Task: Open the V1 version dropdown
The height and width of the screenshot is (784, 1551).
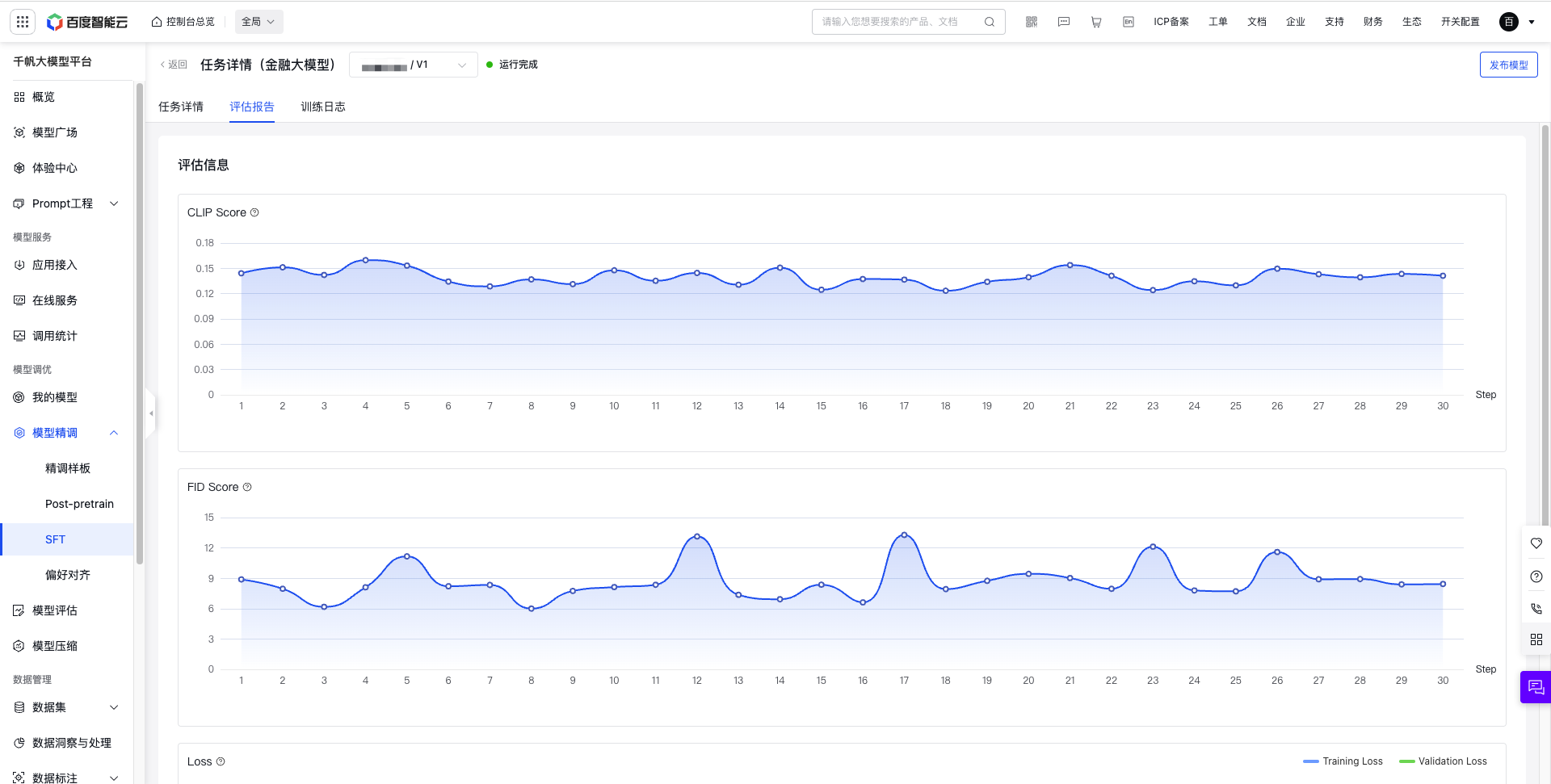Action: pos(414,65)
